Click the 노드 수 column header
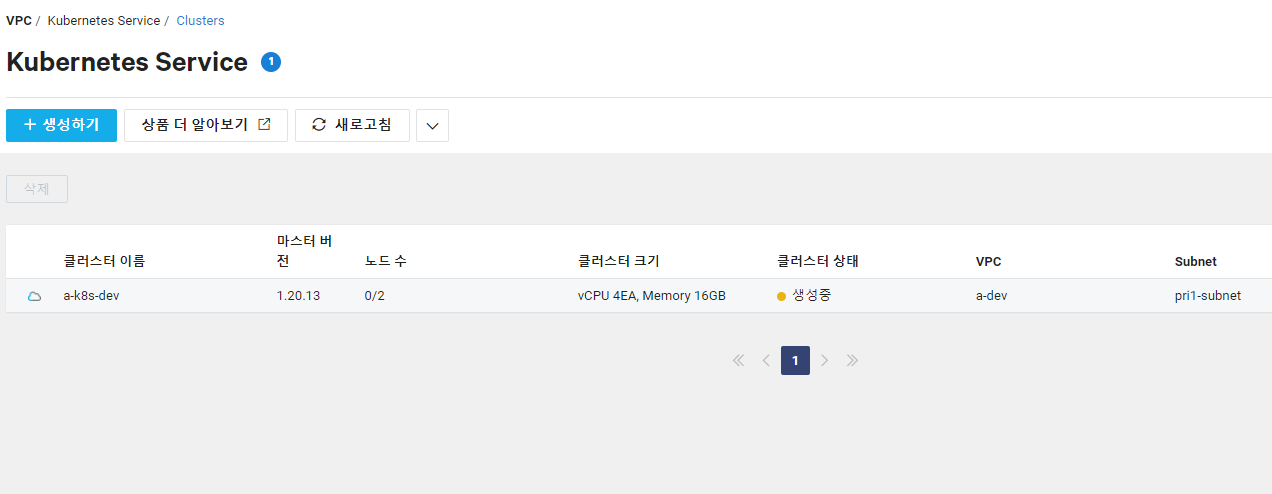 coord(385,261)
